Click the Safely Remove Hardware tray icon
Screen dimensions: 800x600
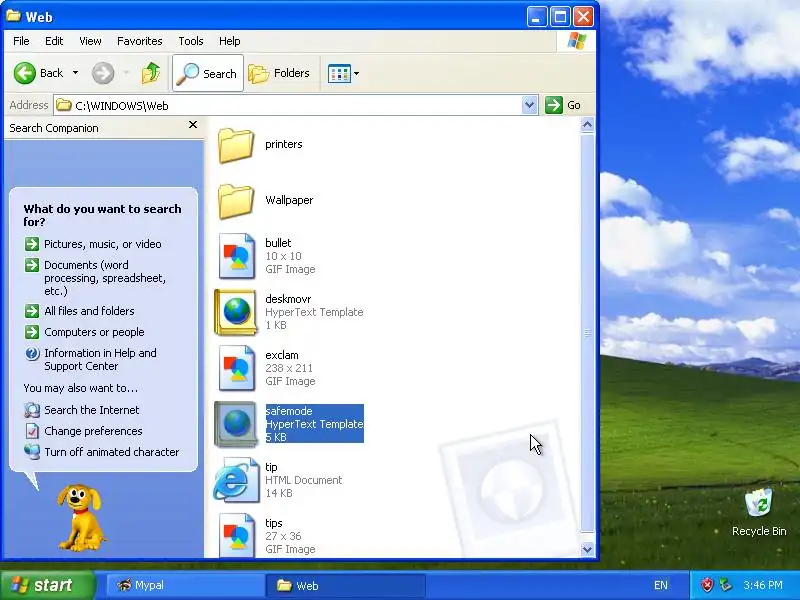(x=725, y=585)
